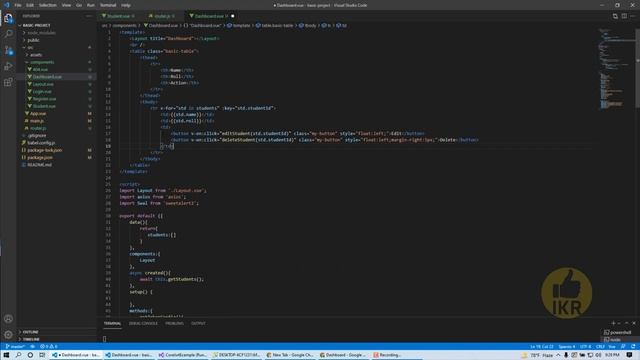Open README.md file
Screen dimensions: 640x360
(56, 165)
